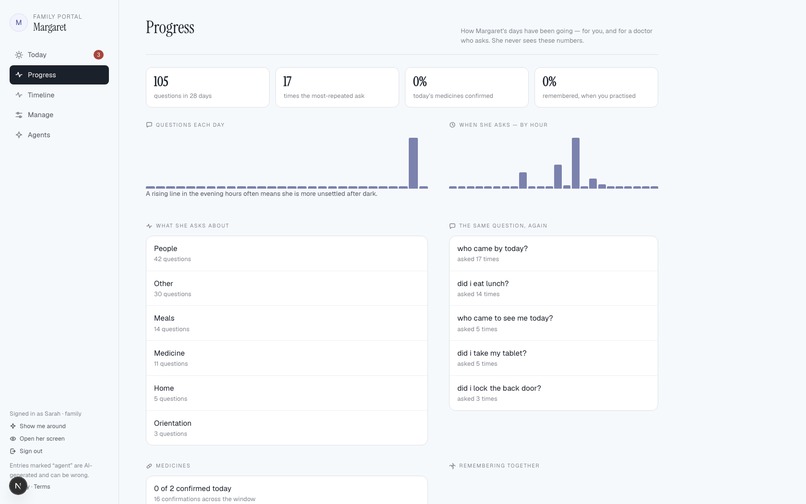Click the pulse icon in Progress item
This screenshot has height=504, width=806.
tap(19, 75)
